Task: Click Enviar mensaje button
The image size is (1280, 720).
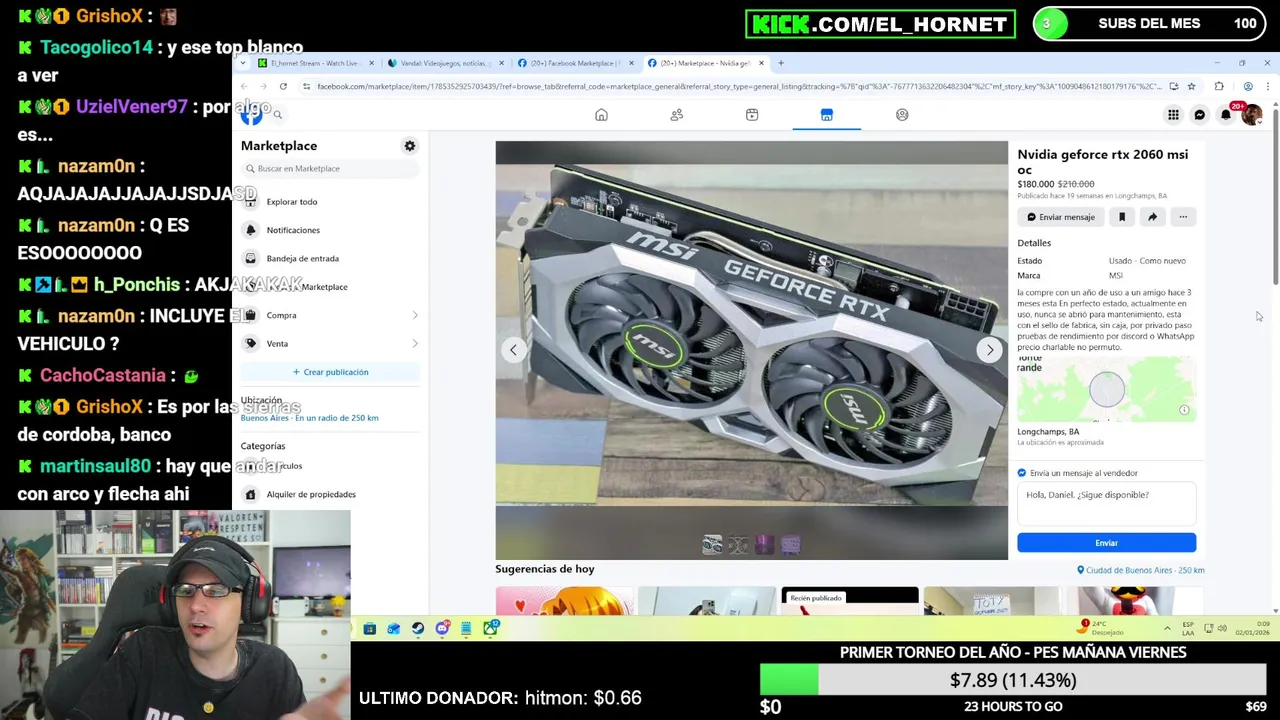Action: [x=1061, y=217]
